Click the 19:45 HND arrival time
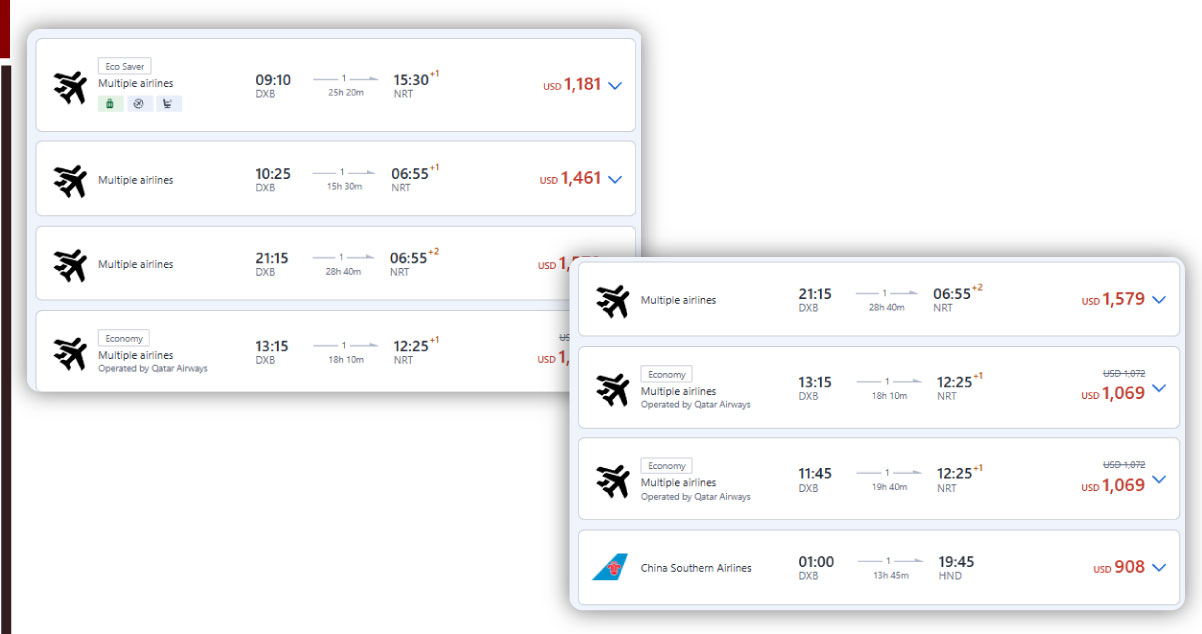1202x634 pixels. click(956, 562)
